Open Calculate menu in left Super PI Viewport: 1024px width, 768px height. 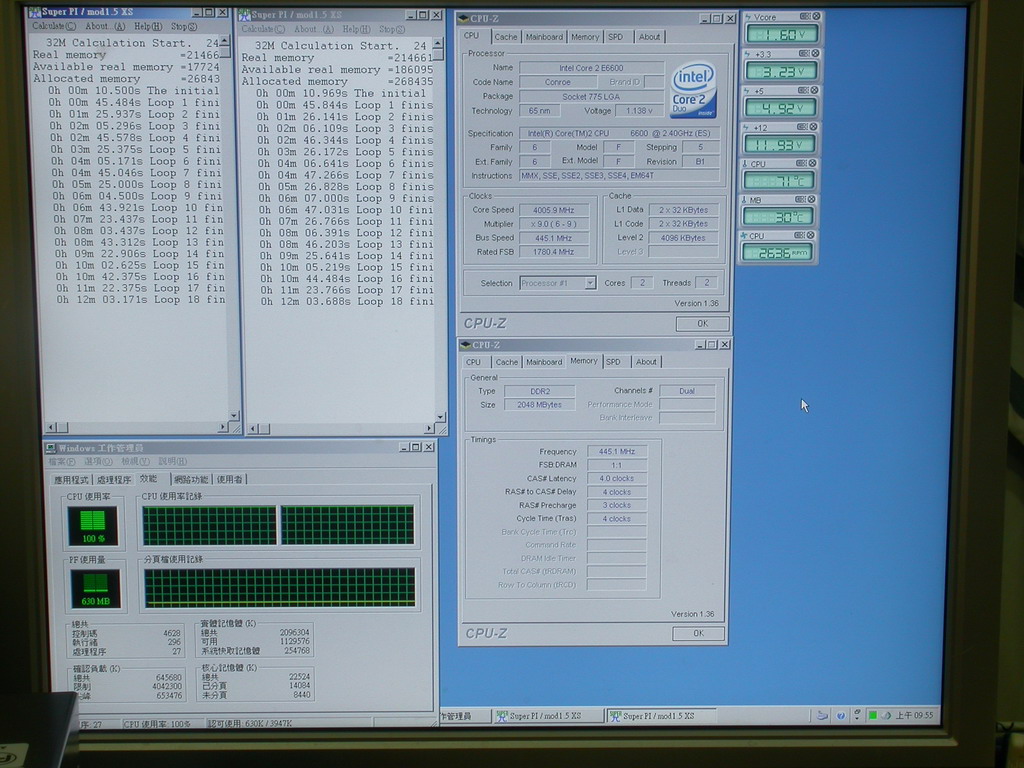point(54,26)
